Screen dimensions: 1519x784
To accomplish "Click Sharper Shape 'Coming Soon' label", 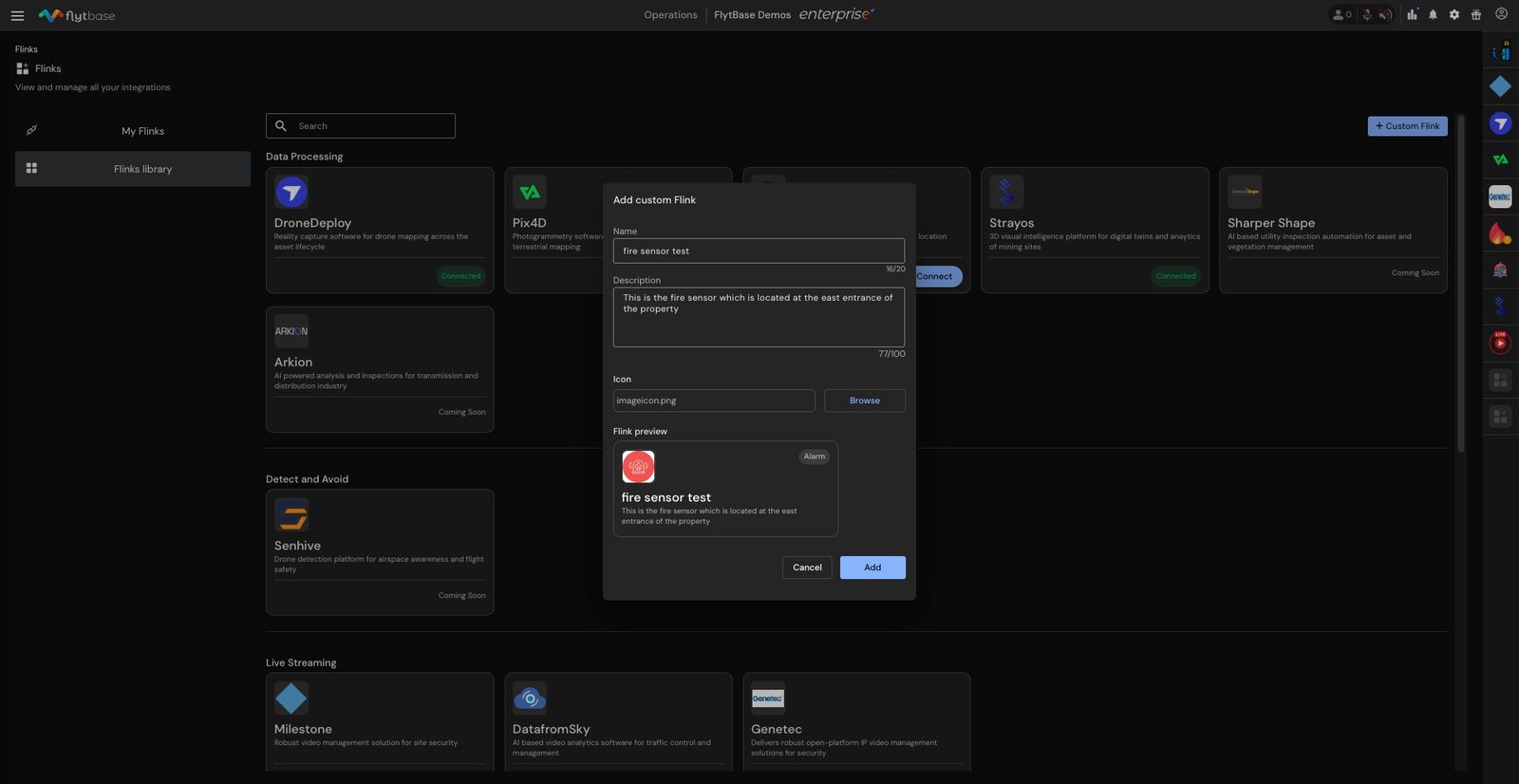I will [x=1416, y=273].
